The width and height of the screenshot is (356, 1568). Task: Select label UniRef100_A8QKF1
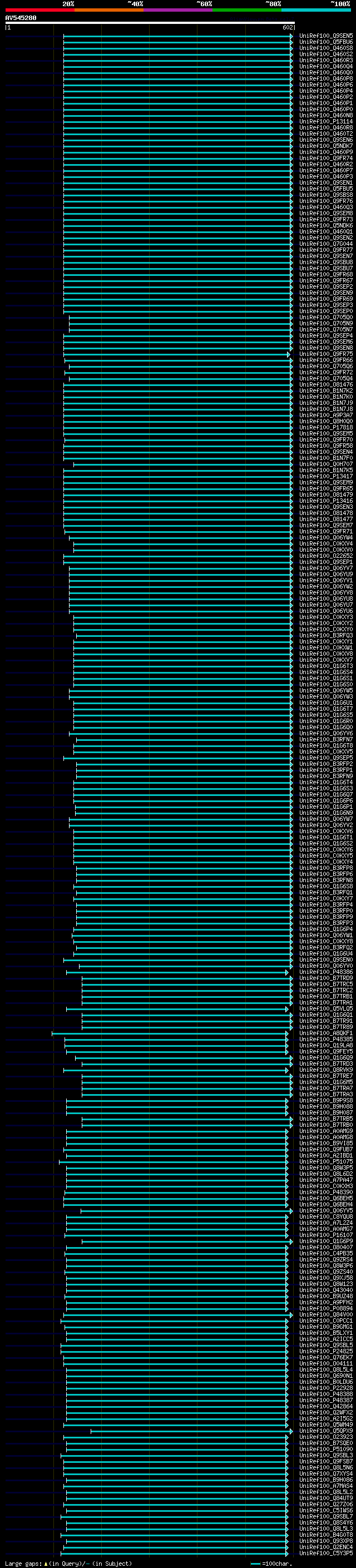pyautogui.click(x=325, y=1032)
